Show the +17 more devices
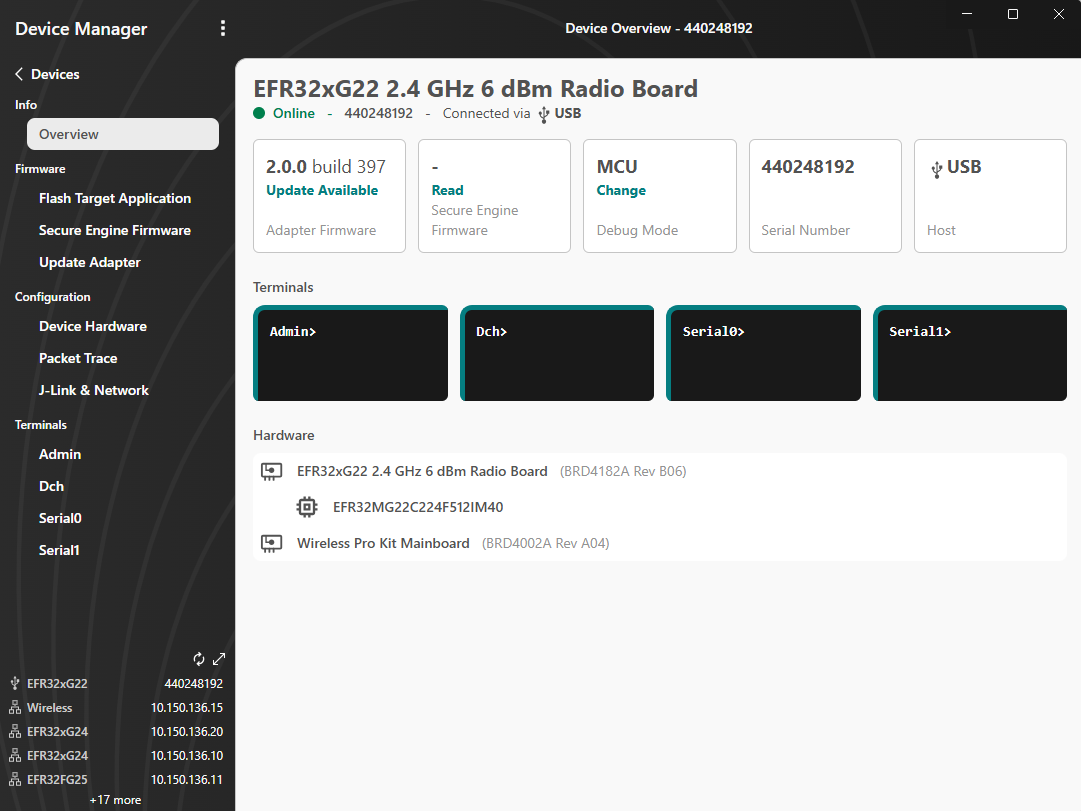1081x811 pixels. 115,800
